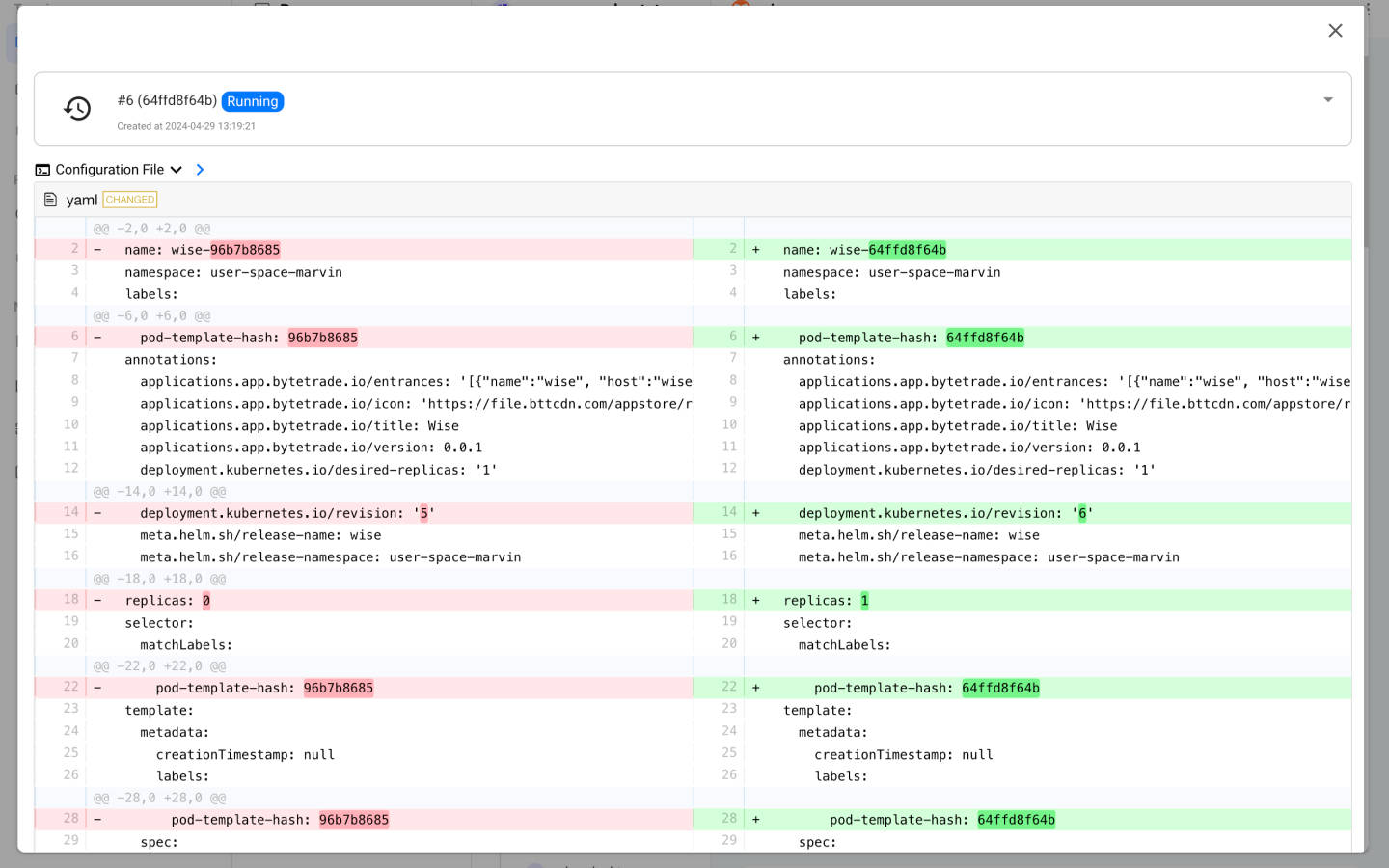The height and width of the screenshot is (868, 1389).
Task: Click left pane desired-replicas '1' line
Action: 364,470
